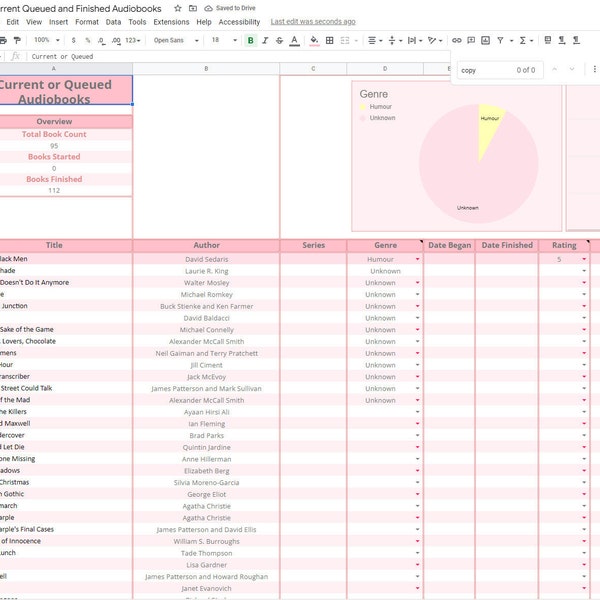This screenshot has width=600, height=600.
Task: Open more find options menu
Action: [x=594, y=69]
